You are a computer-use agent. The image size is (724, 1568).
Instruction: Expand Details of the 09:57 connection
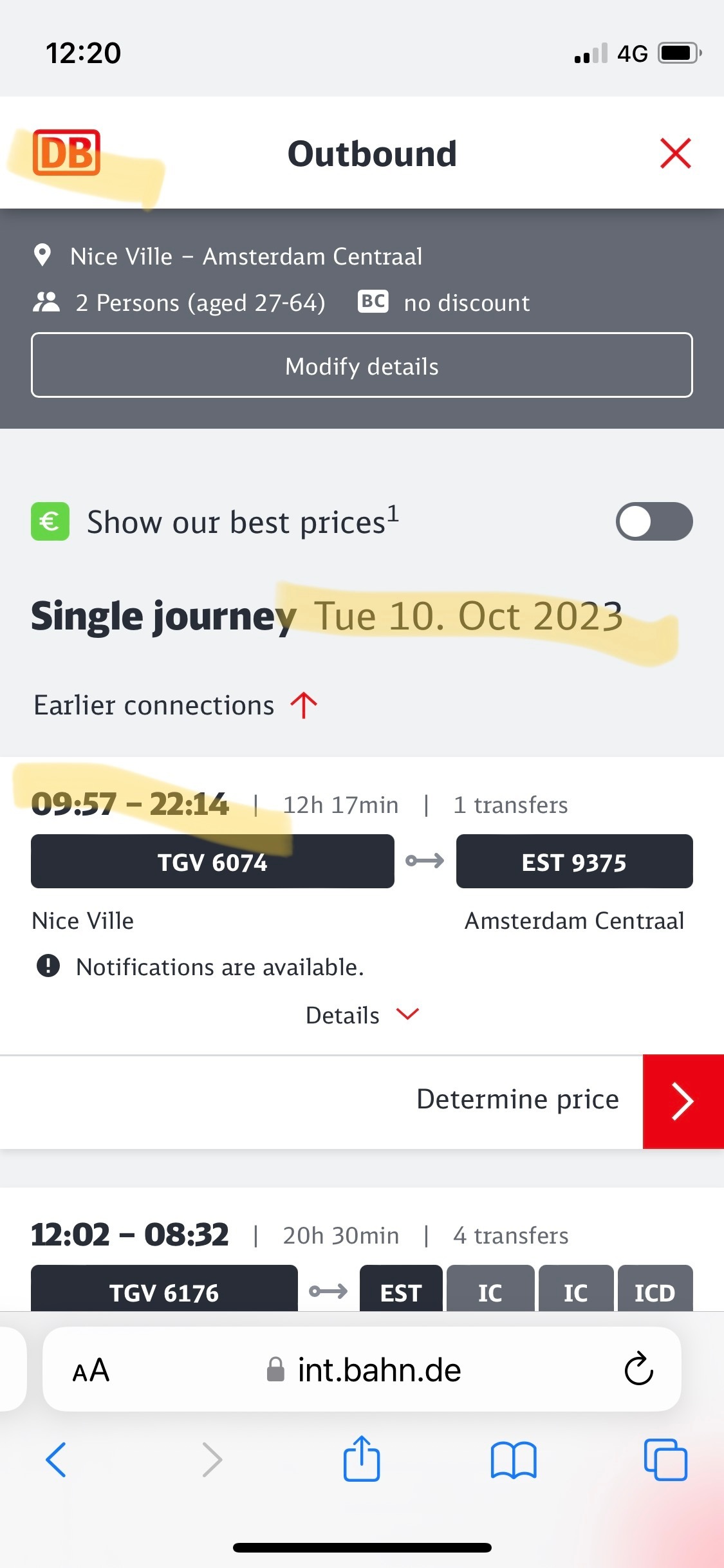(362, 1015)
